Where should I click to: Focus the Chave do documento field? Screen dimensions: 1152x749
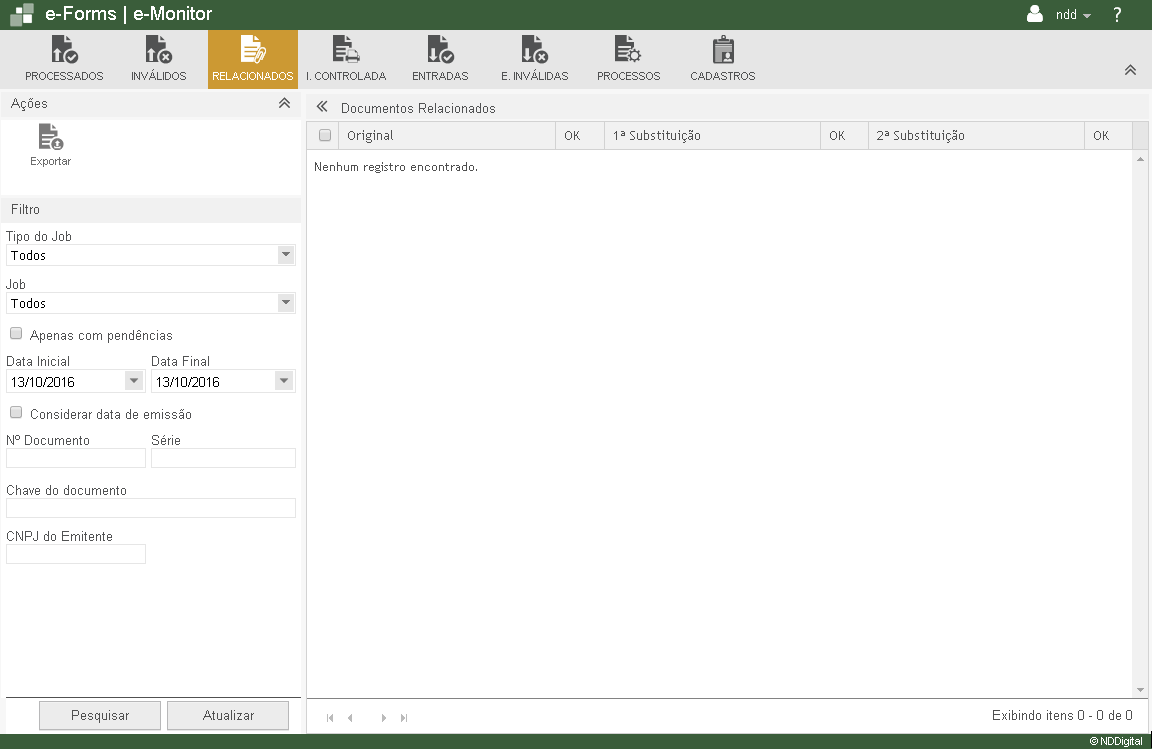(x=151, y=508)
